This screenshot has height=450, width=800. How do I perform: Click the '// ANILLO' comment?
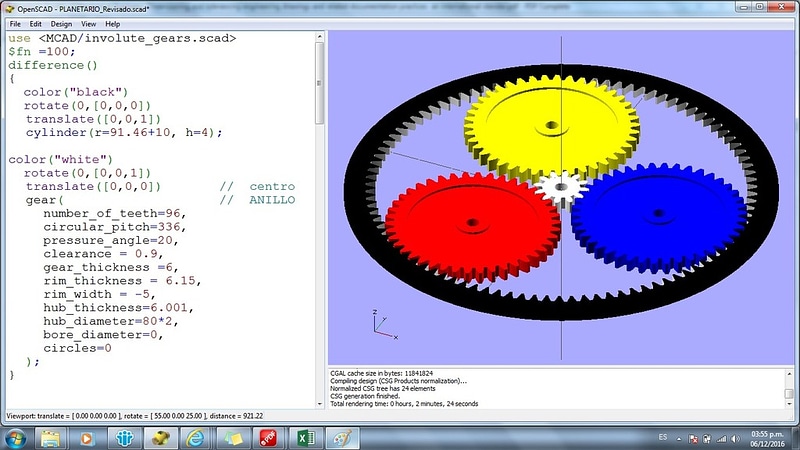coord(257,200)
